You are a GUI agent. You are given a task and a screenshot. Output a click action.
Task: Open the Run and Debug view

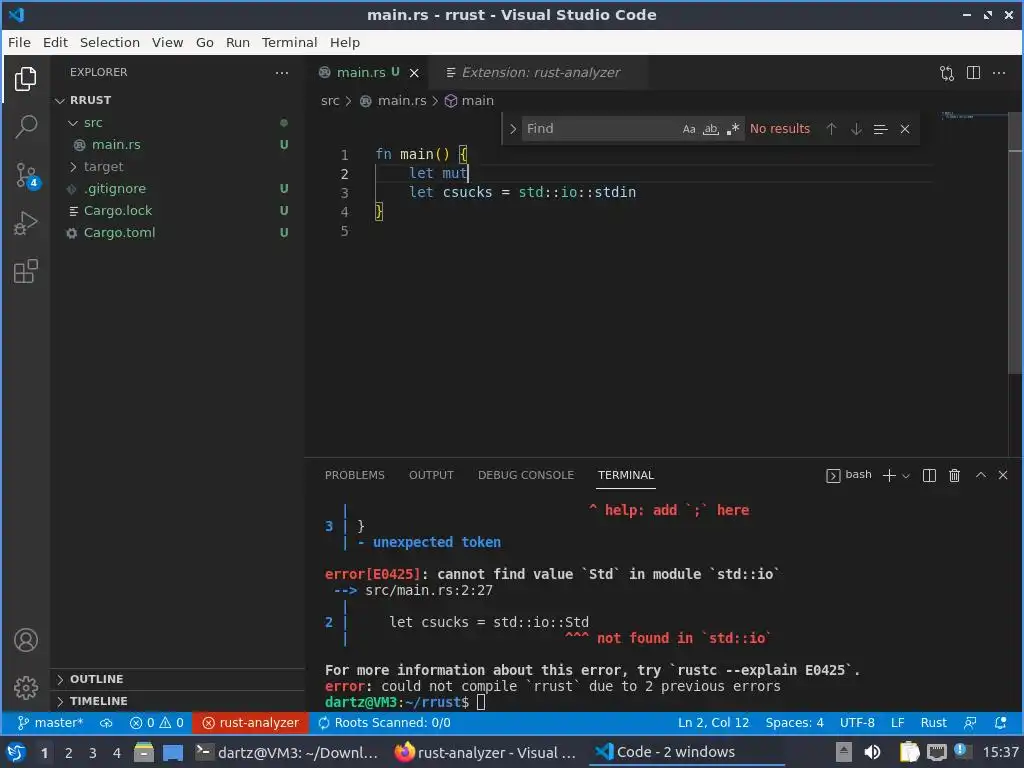pos(25,223)
